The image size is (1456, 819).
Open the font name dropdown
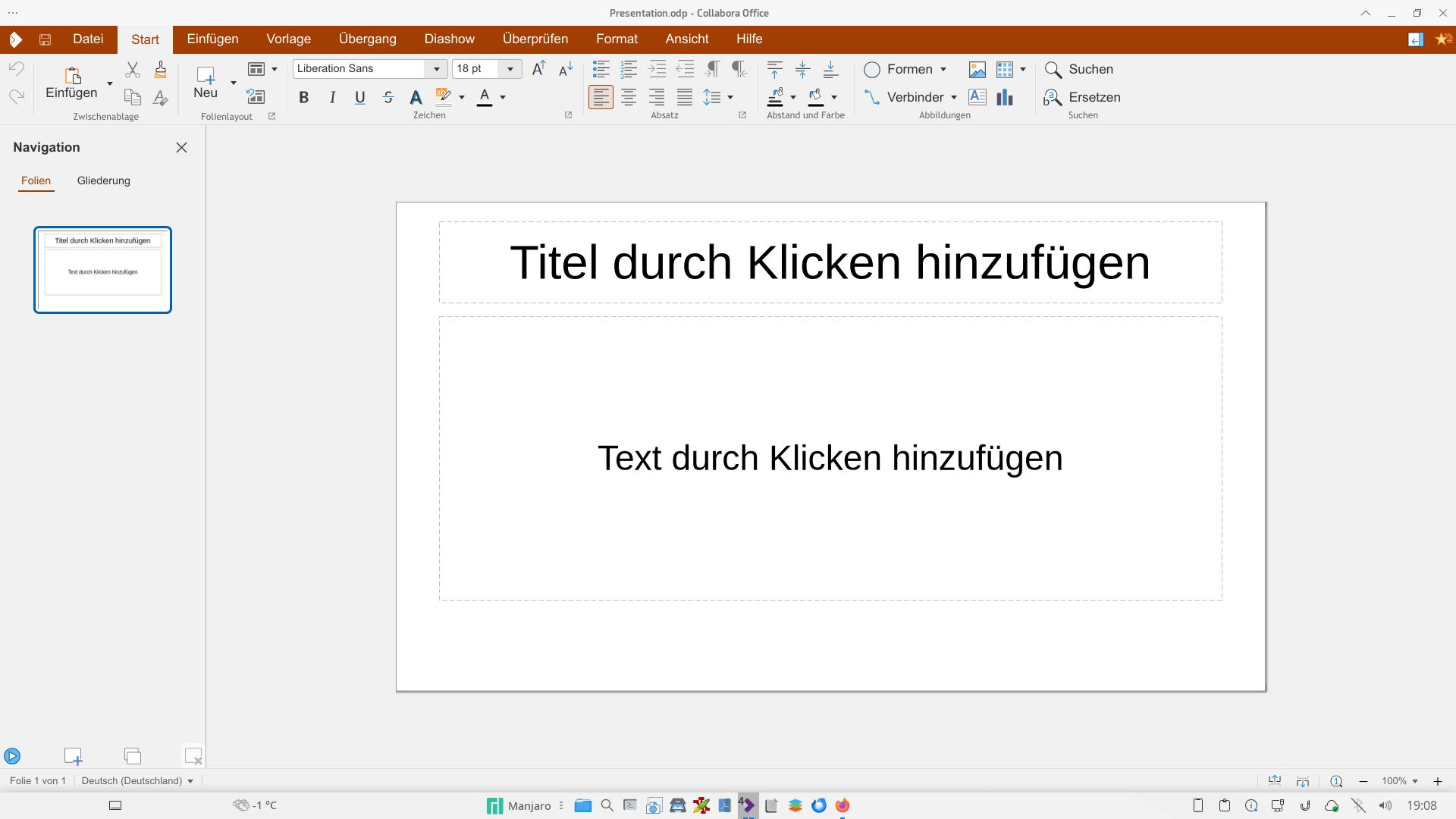(x=437, y=69)
